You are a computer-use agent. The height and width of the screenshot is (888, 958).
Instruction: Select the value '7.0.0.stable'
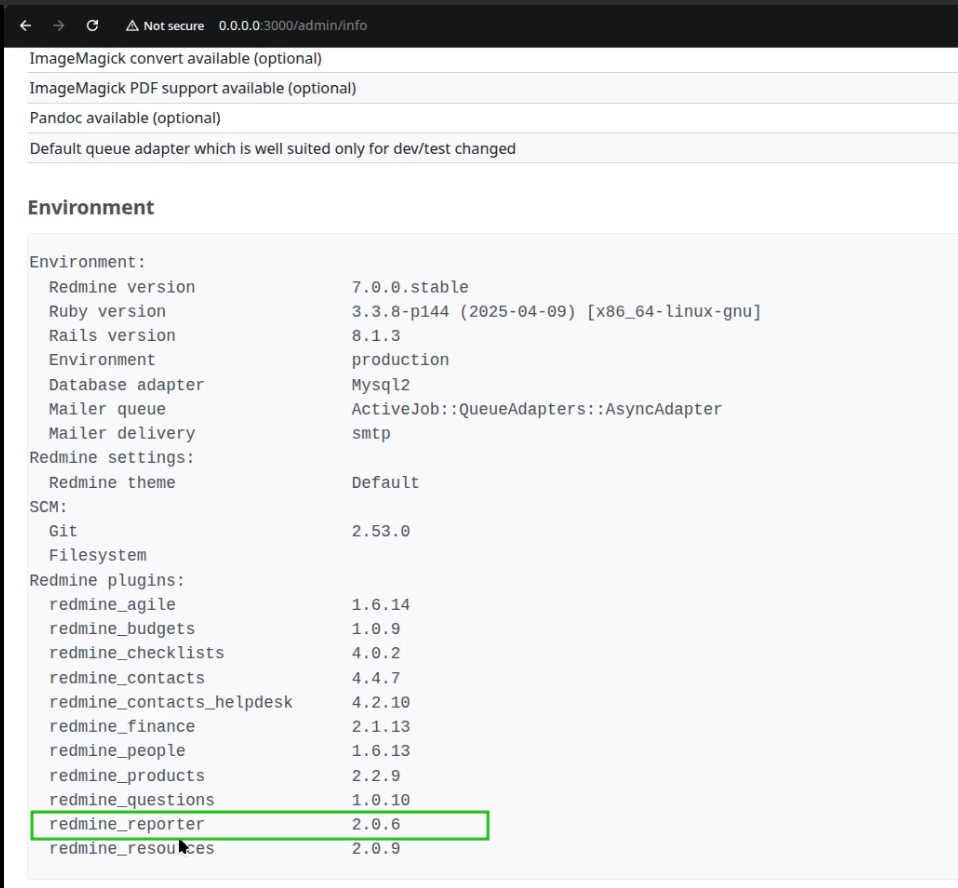click(410, 287)
